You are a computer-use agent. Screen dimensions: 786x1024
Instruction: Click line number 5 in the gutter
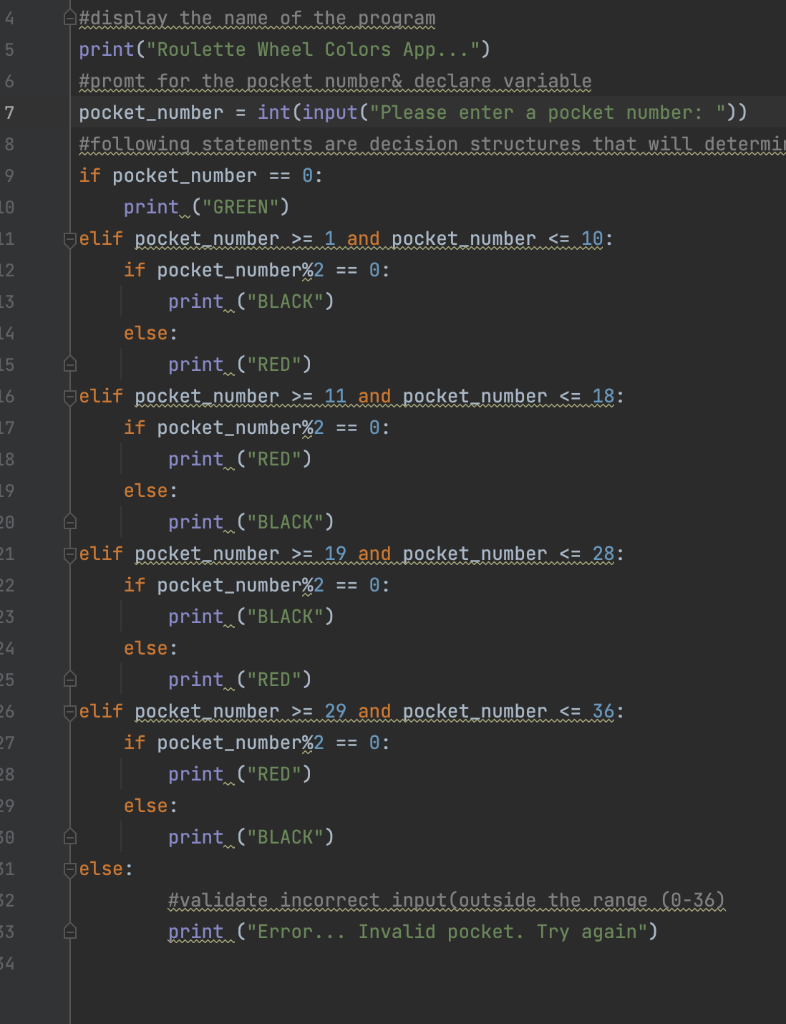(x=9, y=50)
